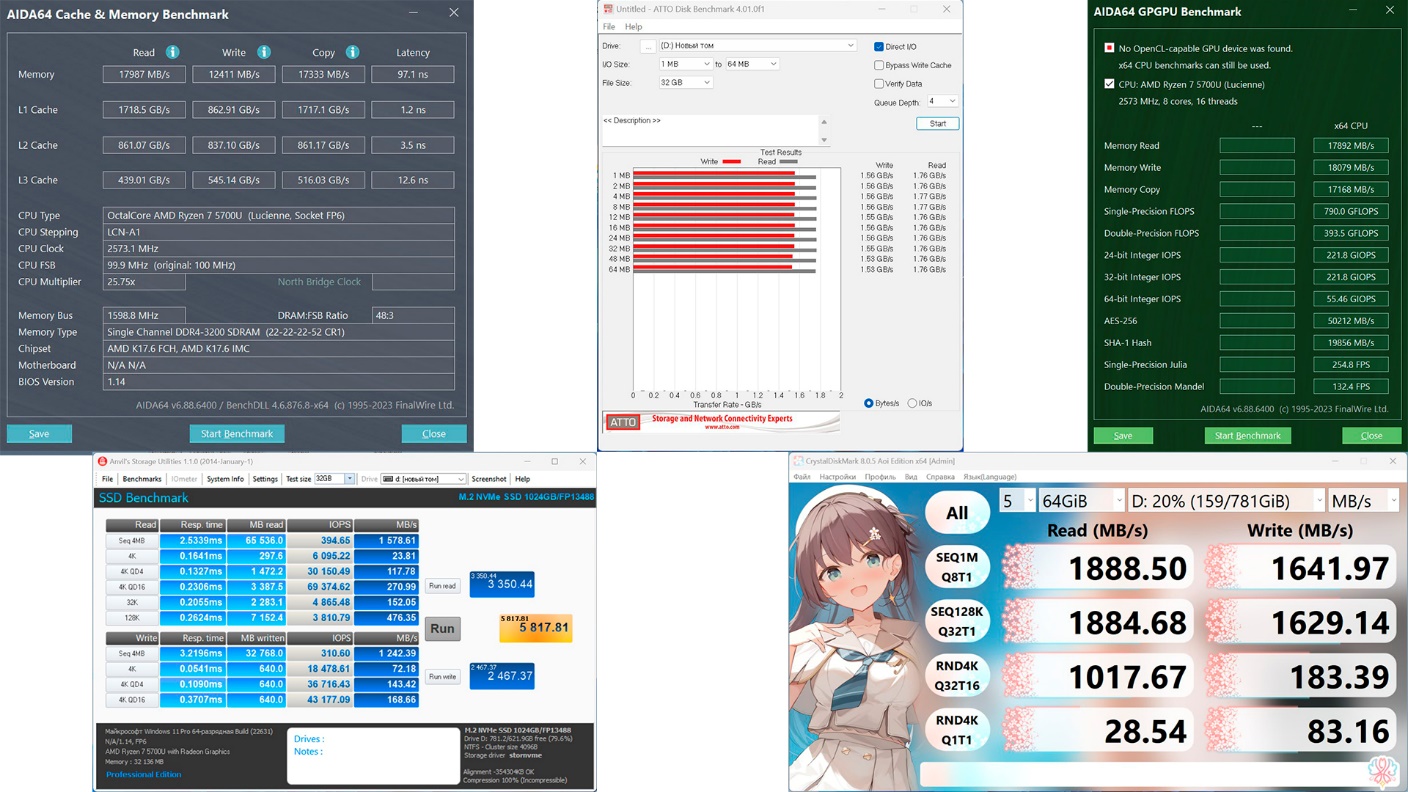Screen dimensions: 1408x792
Task: Enable Bypass Write Cache in ATTO
Action: pyautogui.click(x=879, y=65)
